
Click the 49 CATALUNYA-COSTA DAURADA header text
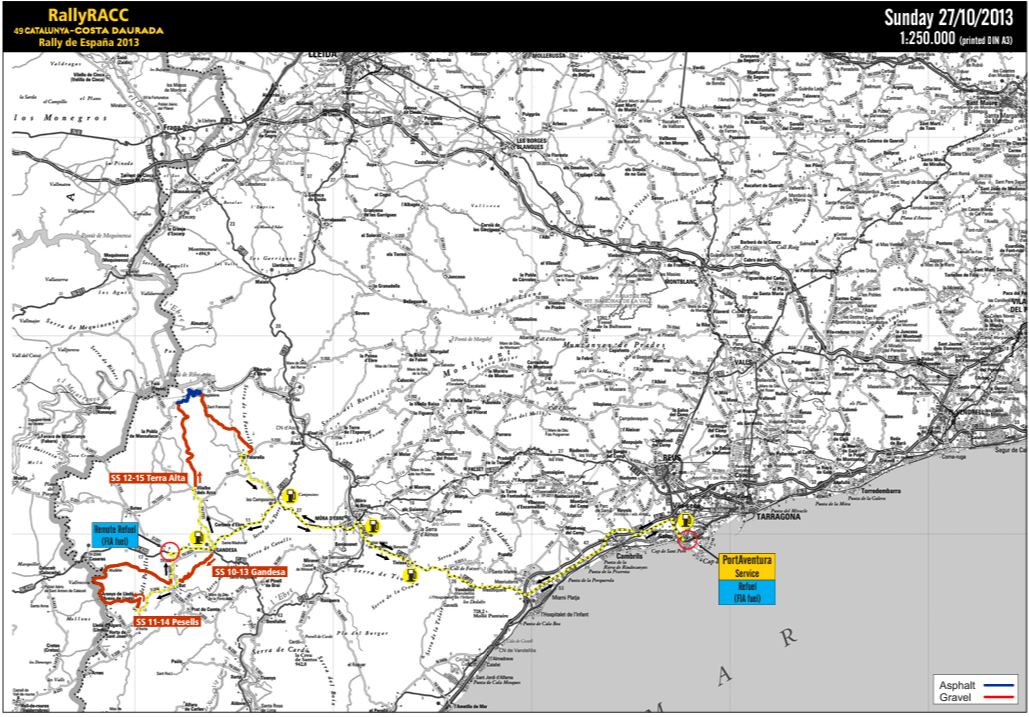[89, 31]
